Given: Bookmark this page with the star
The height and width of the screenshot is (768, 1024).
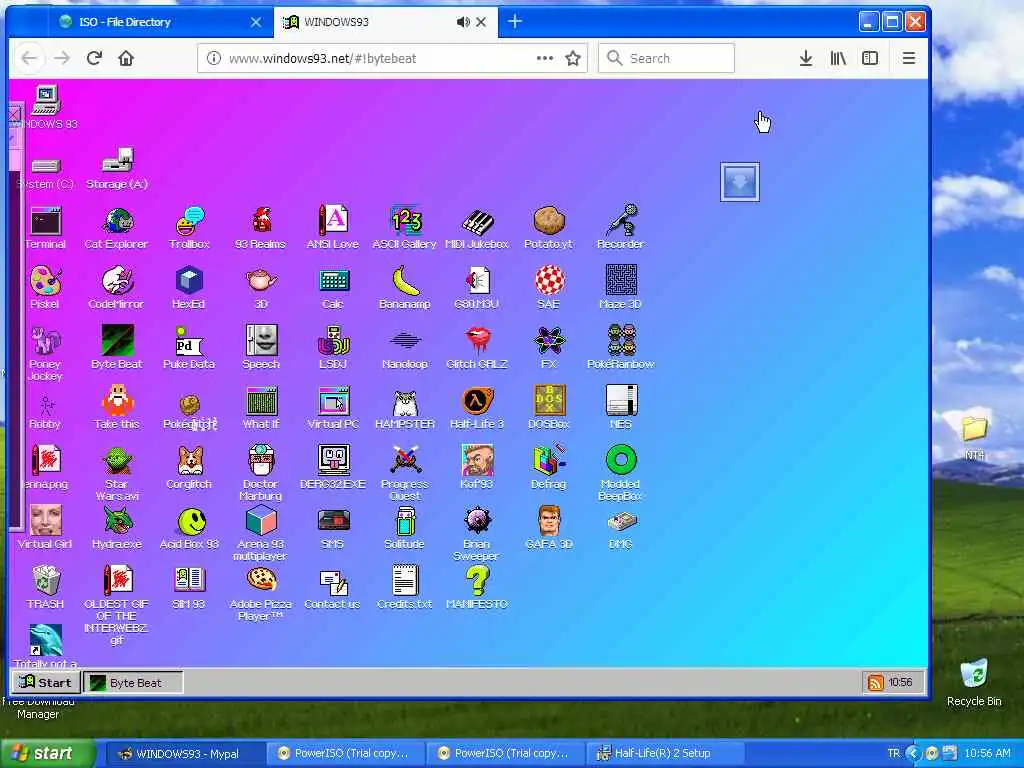Looking at the screenshot, I should (573, 58).
